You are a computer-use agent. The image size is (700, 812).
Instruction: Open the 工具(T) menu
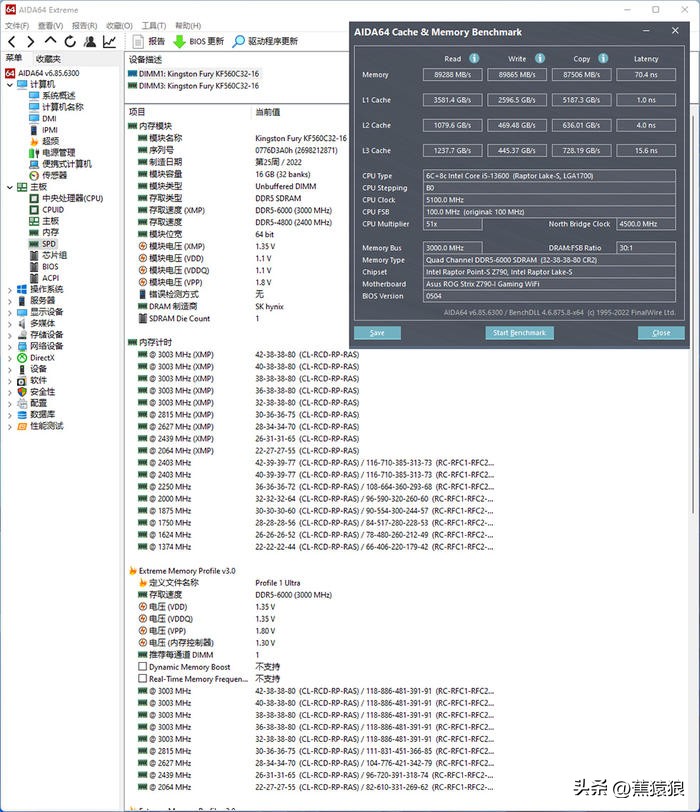(153, 25)
